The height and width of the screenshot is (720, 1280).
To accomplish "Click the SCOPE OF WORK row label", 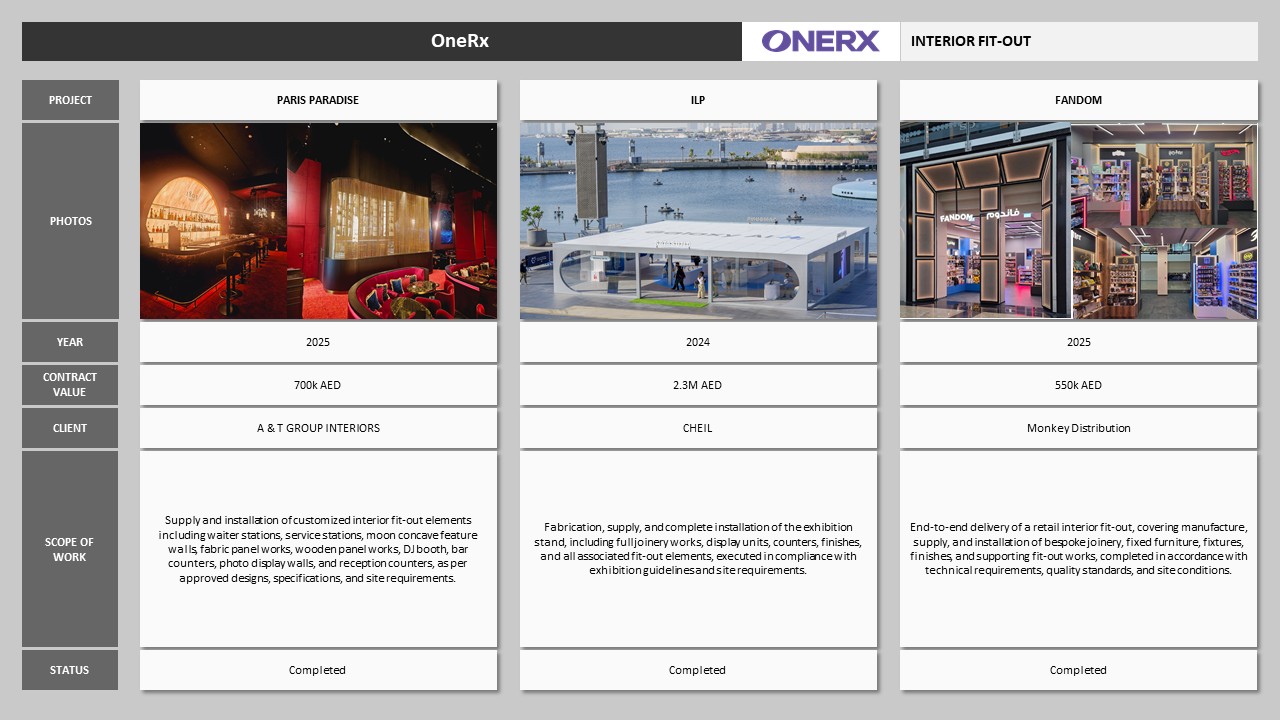I will pyautogui.click(x=70, y=549).
